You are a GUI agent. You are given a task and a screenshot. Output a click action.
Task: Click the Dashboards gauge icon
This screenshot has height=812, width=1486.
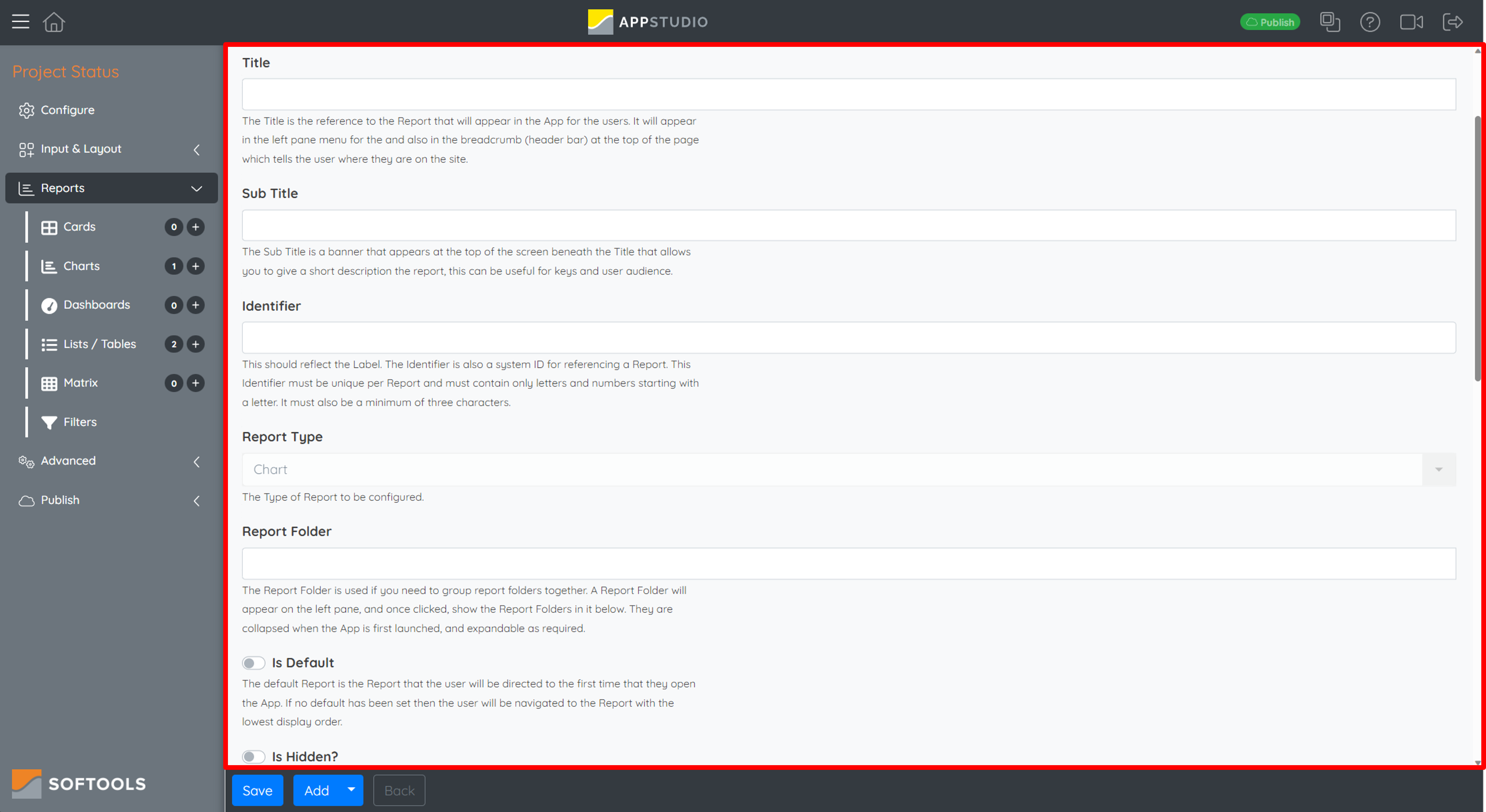coord(49,305)
